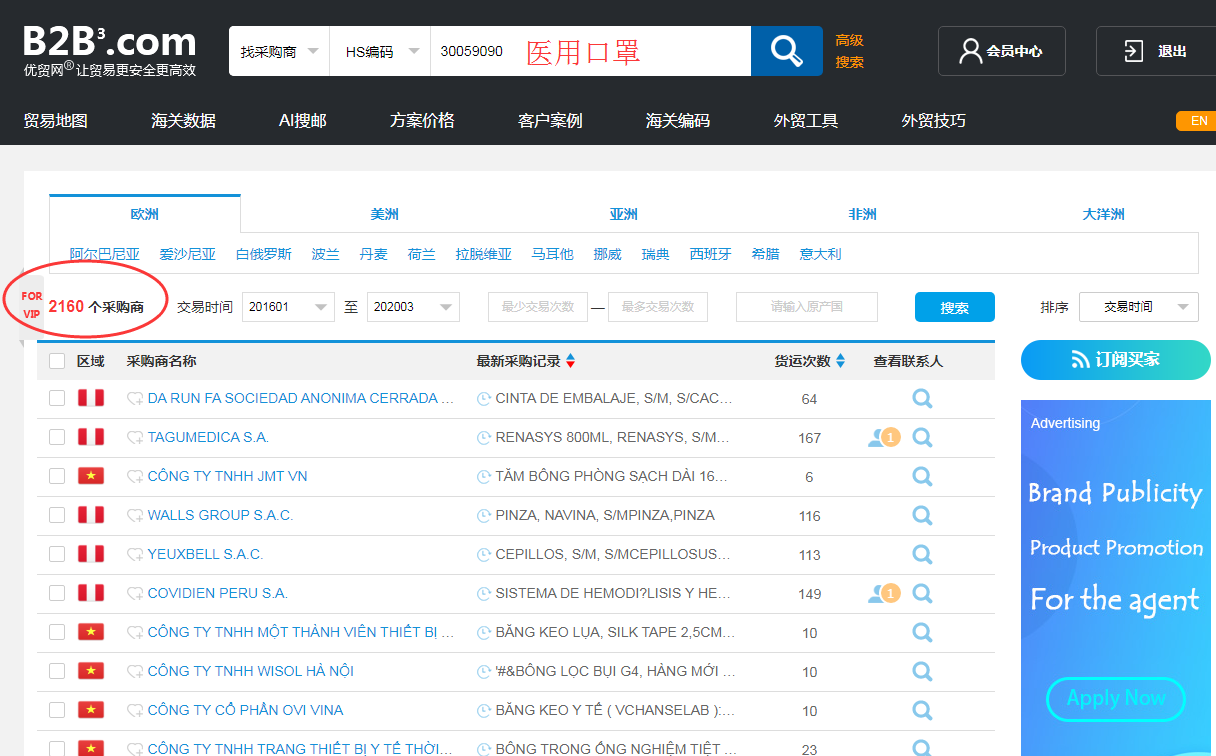Viewport: 1216px width, 756px height.
Task: Open end date 202003 dropdown
Action: (x=413, y=307)
